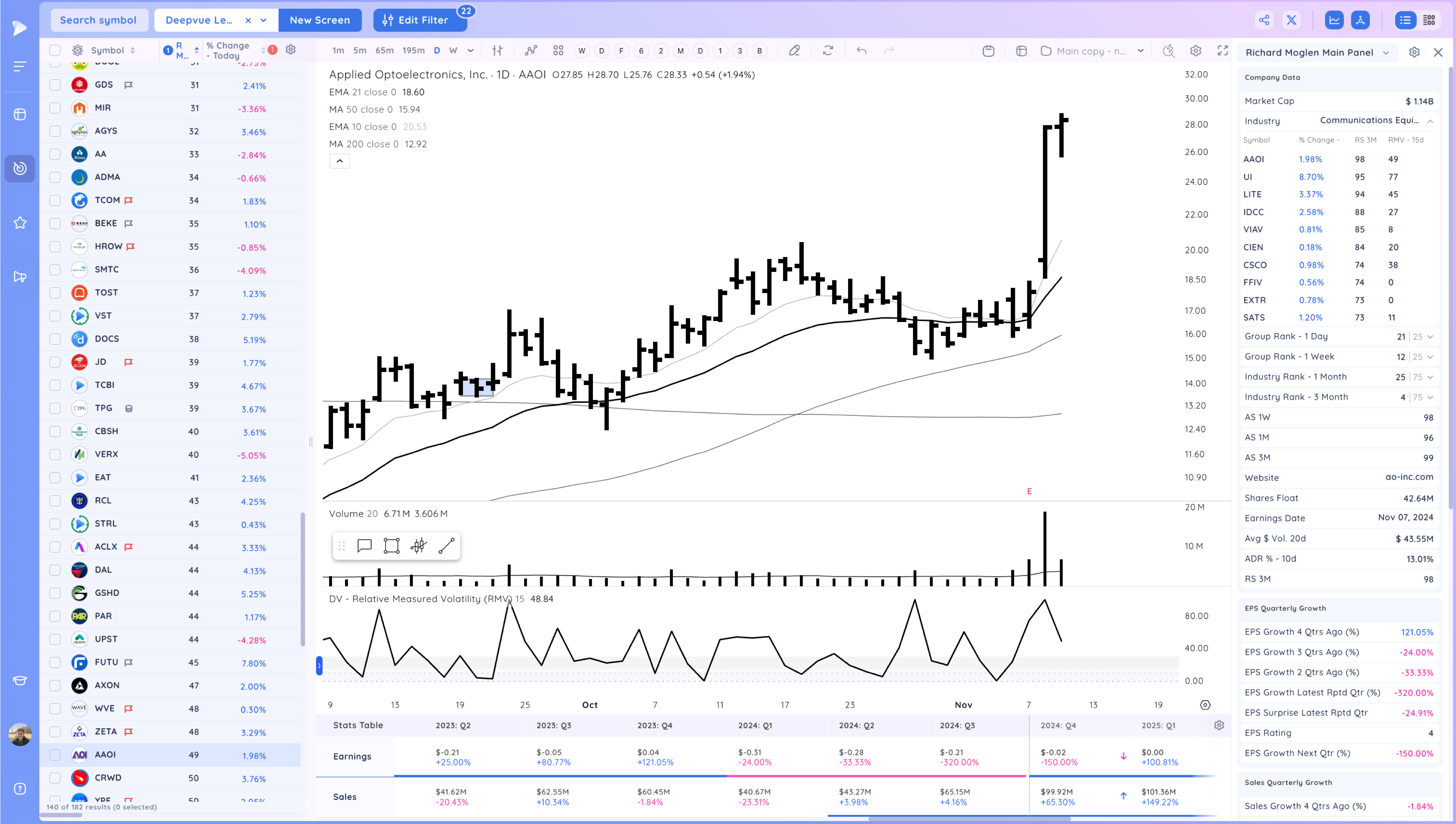Expand the Main copy layout dropdown
This screenshot has height=824, width=1456.
point(1140,51)
